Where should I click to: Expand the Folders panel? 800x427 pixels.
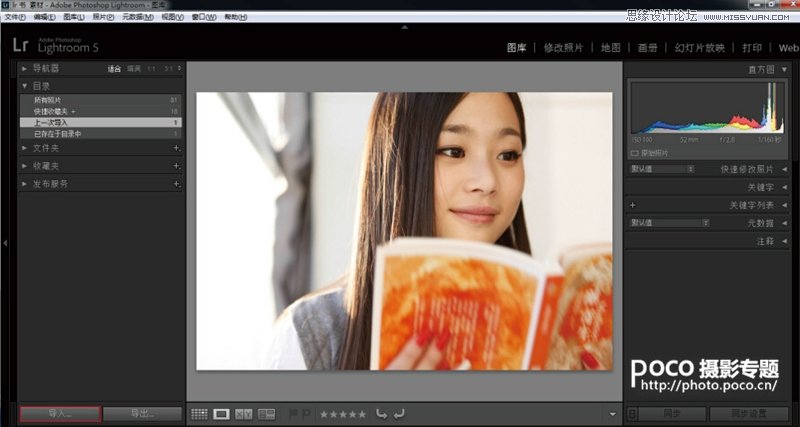(24, 148)
